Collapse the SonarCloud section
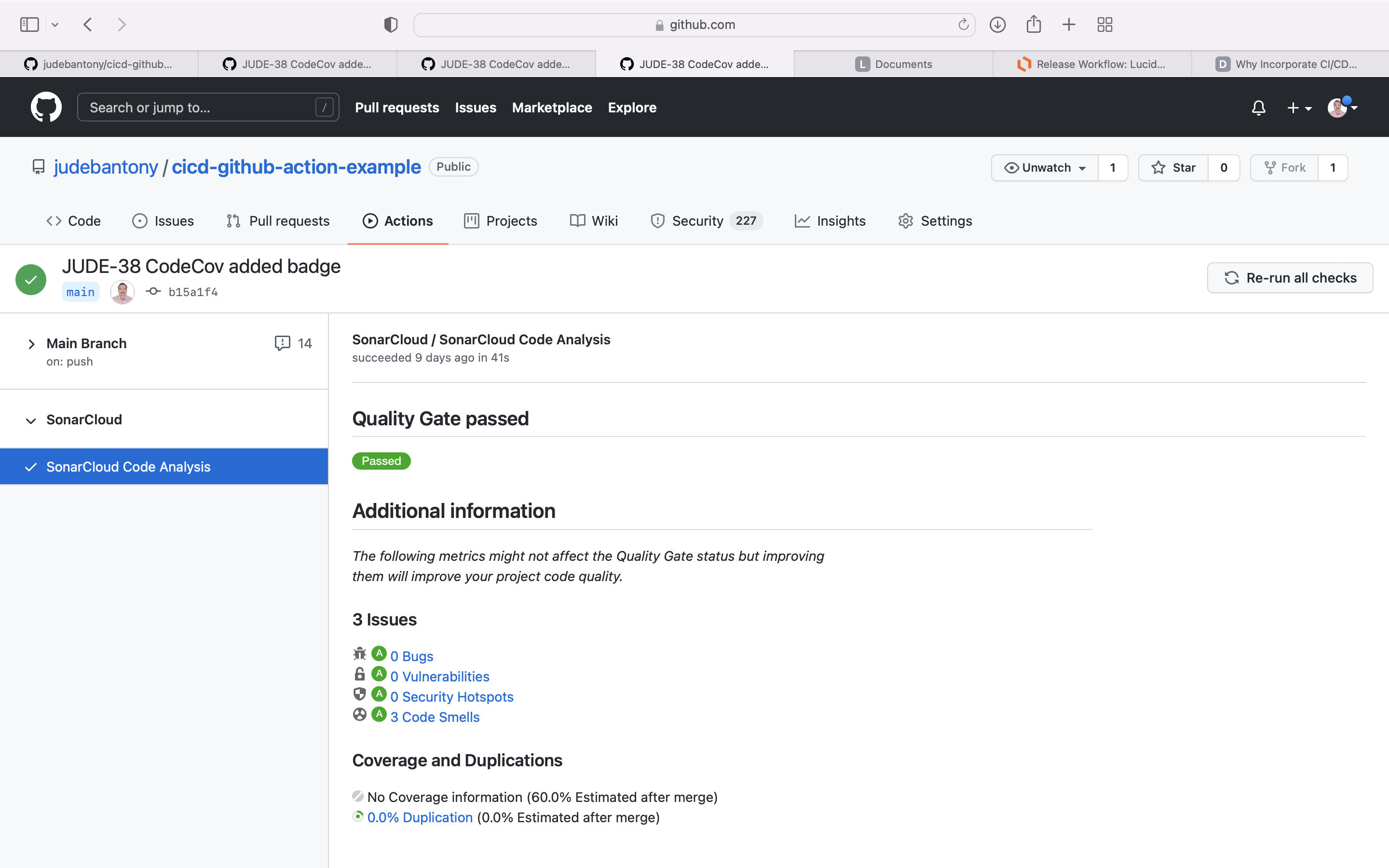This screenshot has height=868, width=1389. coord(31,420)
